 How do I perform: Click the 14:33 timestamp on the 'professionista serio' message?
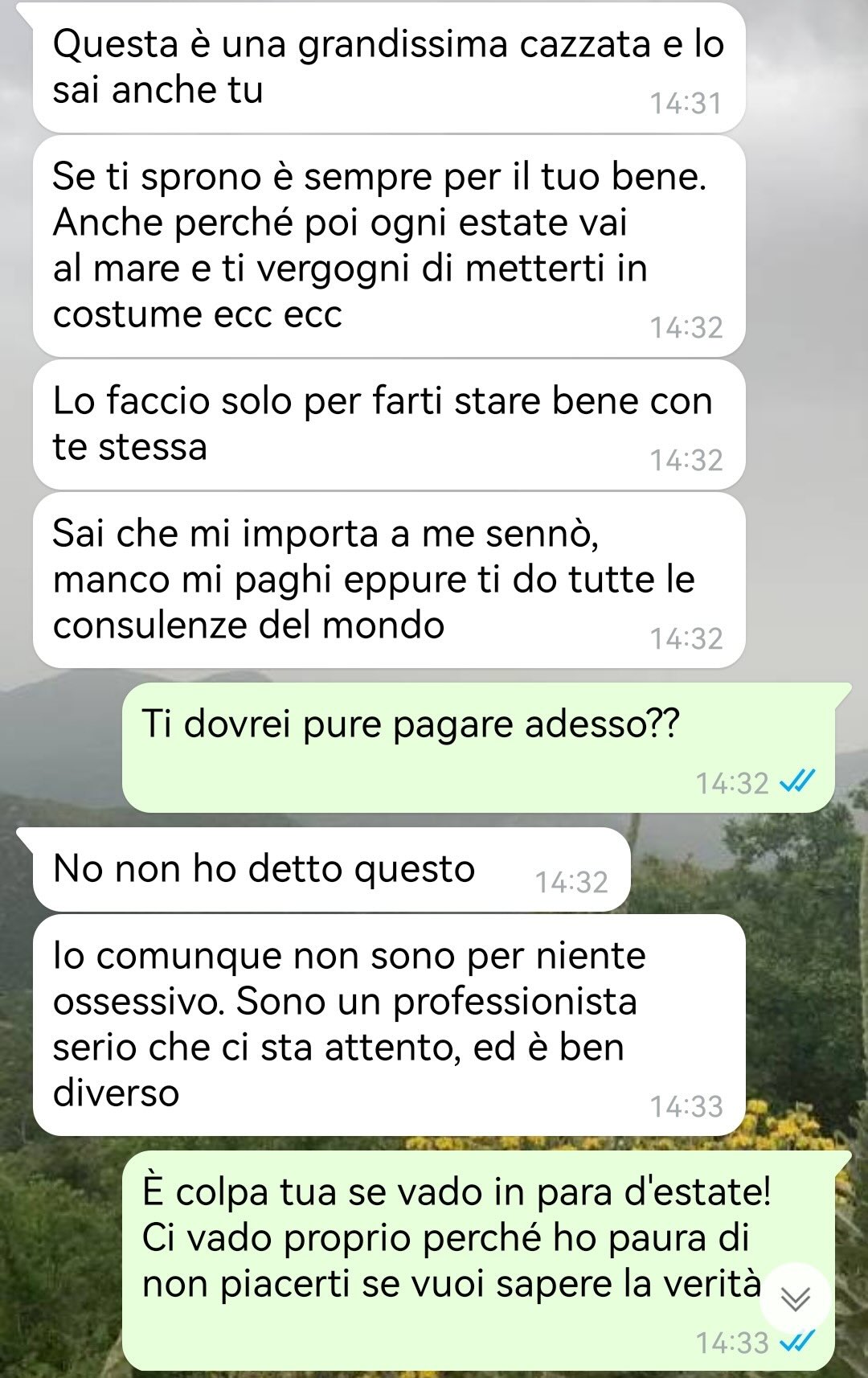(x=686, y=1107)
